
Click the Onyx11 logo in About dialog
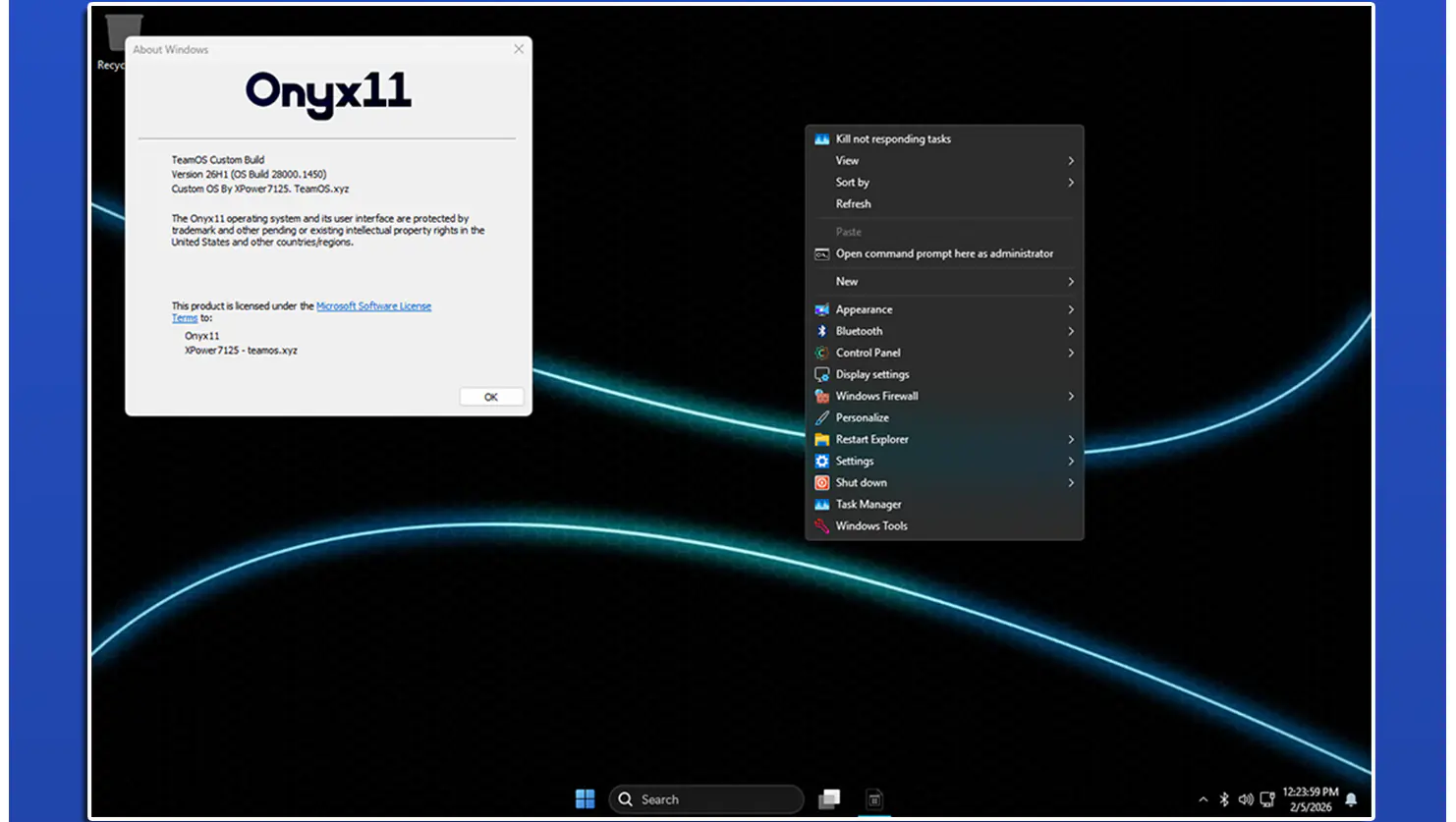pos(329,94)
